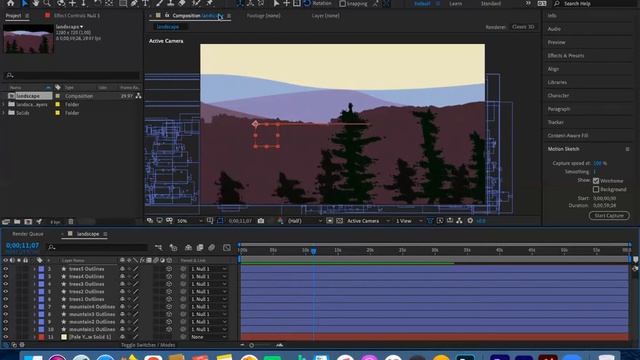Switch to Footage (none) tab
The height and width of the screenshot is (360, 640).
(263, 16)
